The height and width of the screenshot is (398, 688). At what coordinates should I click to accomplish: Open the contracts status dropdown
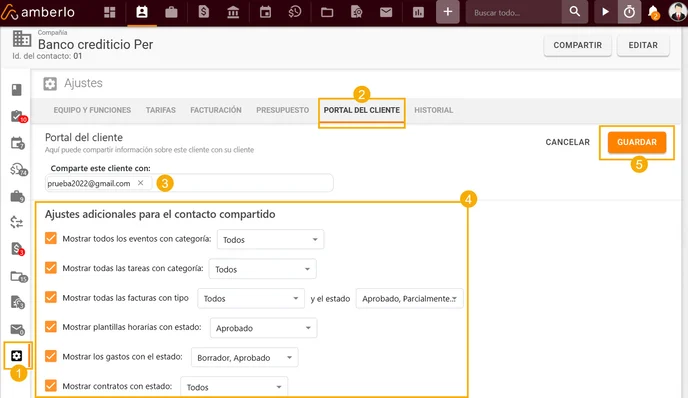tap(234, 387)
